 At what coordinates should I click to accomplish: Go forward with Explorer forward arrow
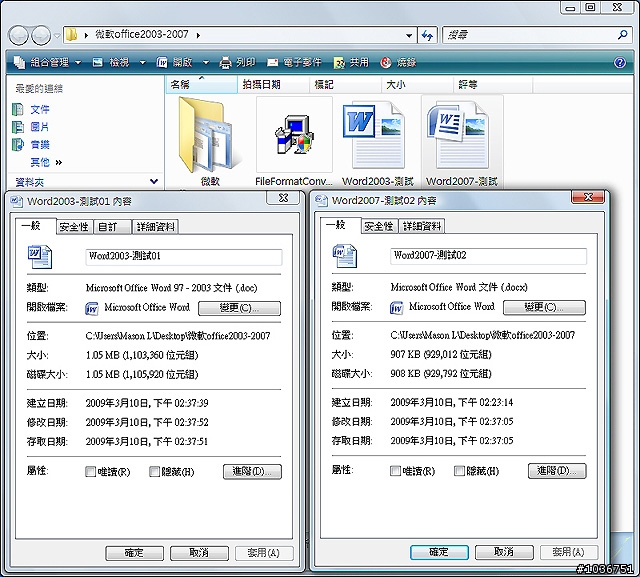41,36
